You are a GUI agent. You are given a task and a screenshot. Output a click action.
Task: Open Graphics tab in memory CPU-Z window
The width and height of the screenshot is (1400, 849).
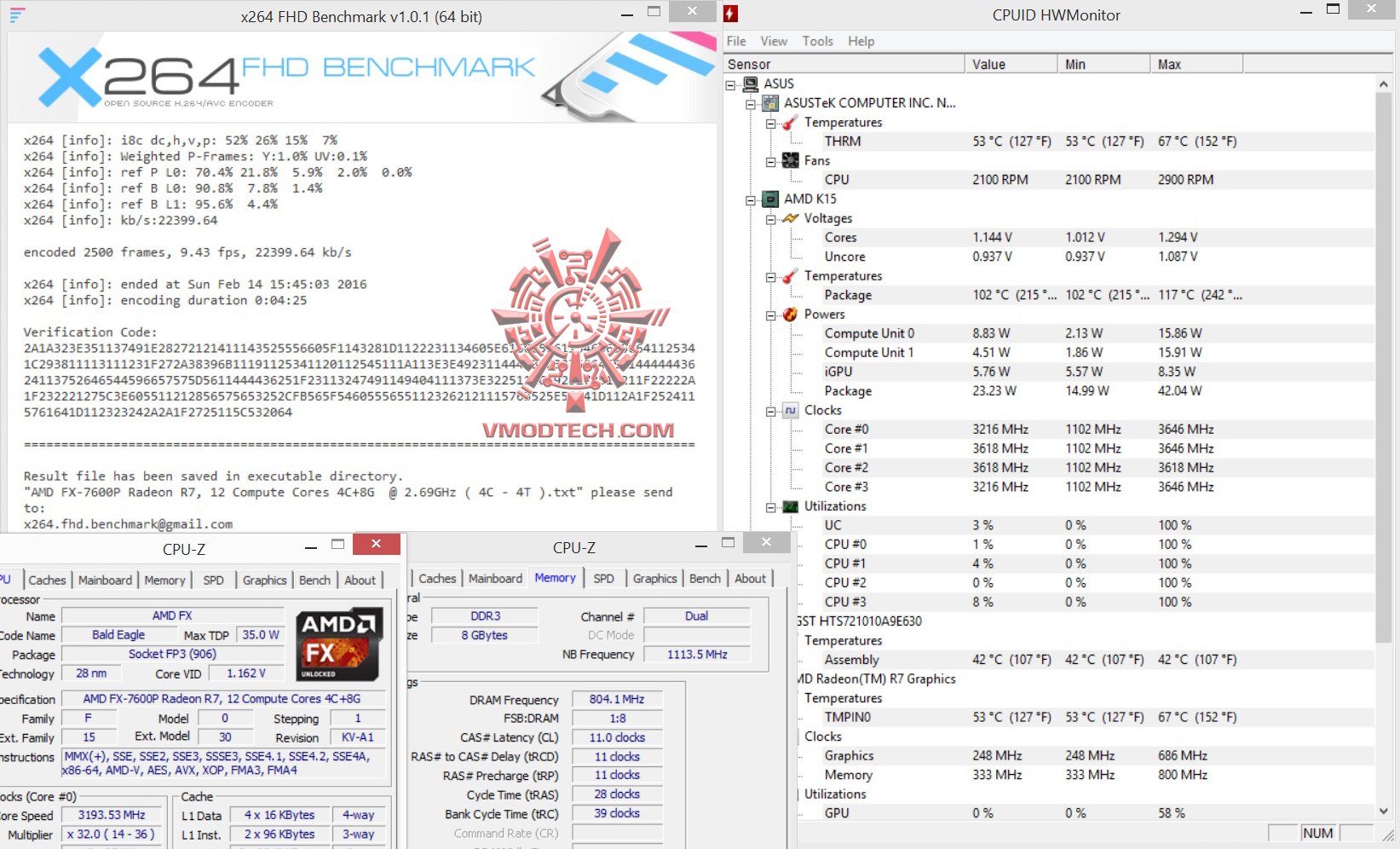654,578
